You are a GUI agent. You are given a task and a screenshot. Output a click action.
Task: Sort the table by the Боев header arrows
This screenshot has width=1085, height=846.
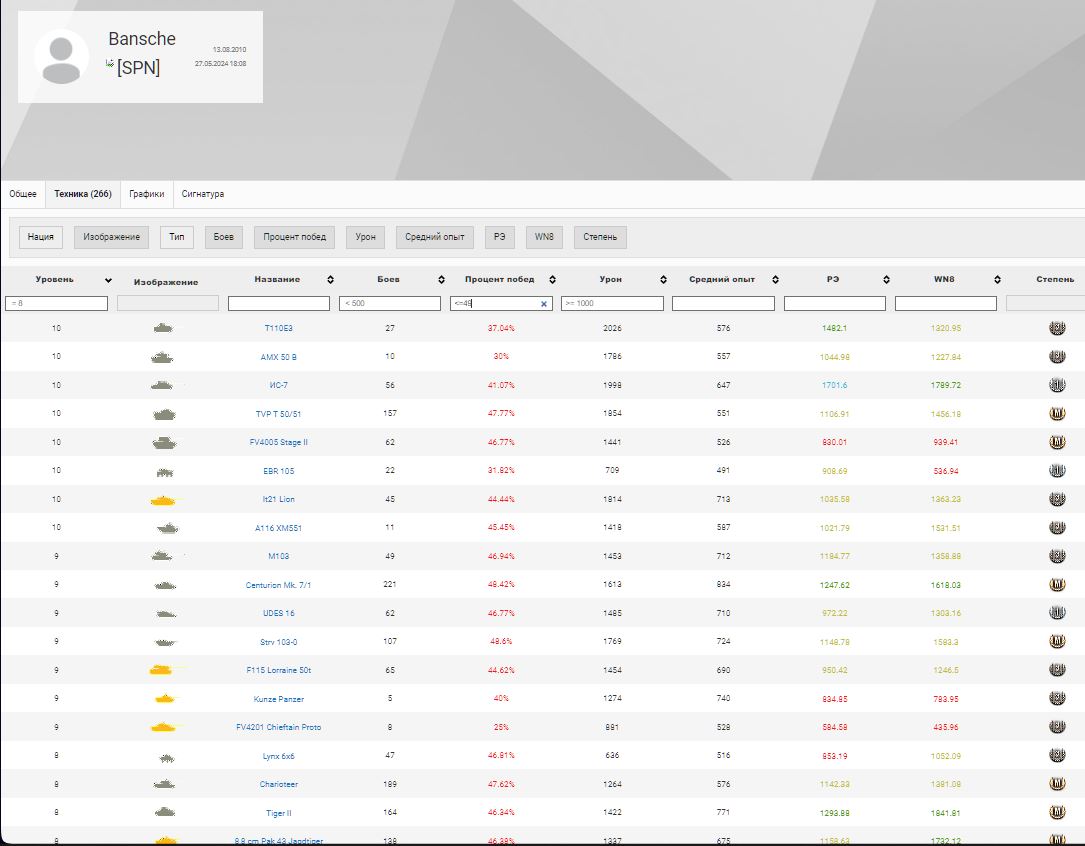(442, 280)
